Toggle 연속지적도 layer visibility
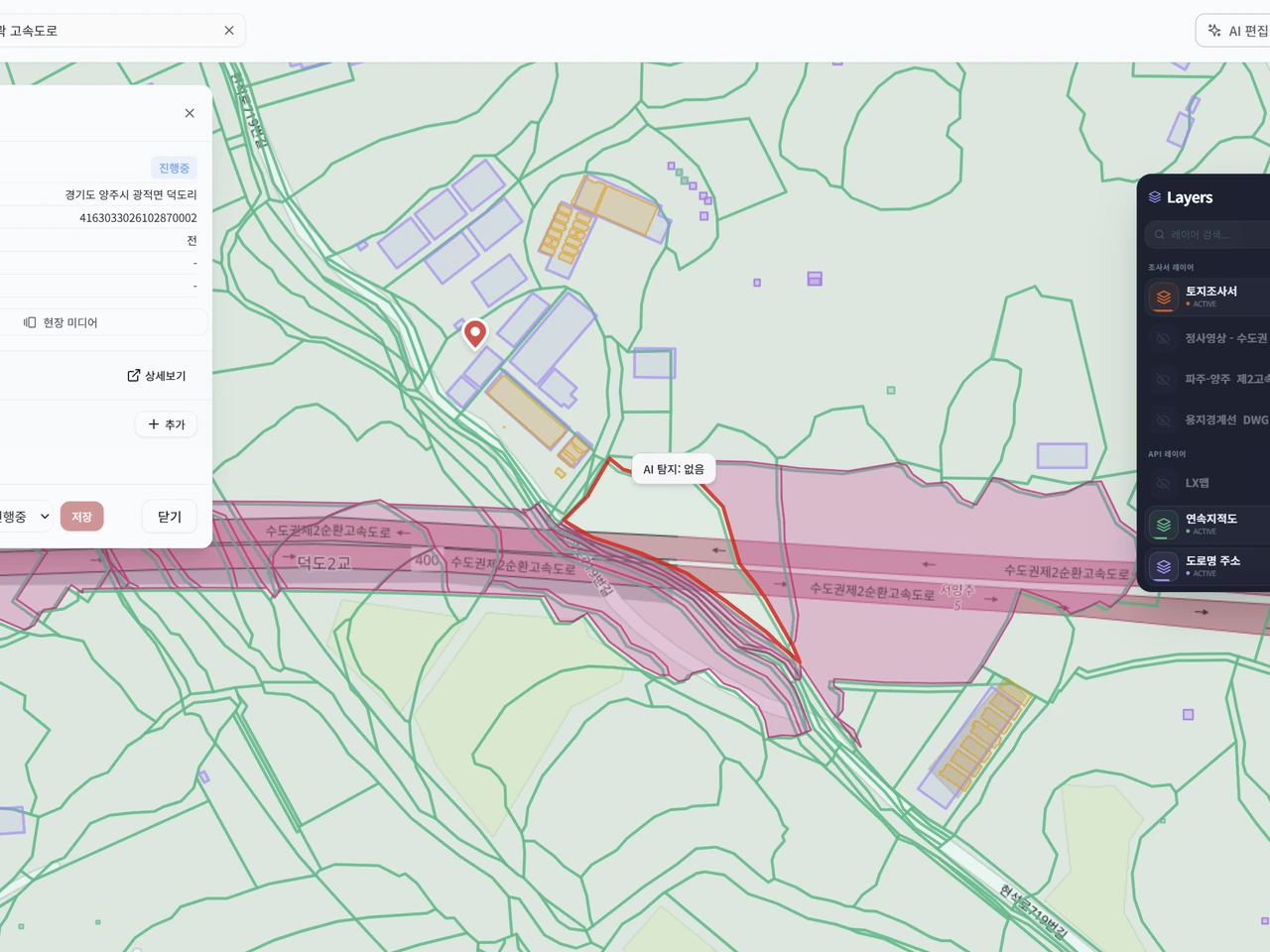The width and height of the screenshot is (1270, 952). (1164, 525)
